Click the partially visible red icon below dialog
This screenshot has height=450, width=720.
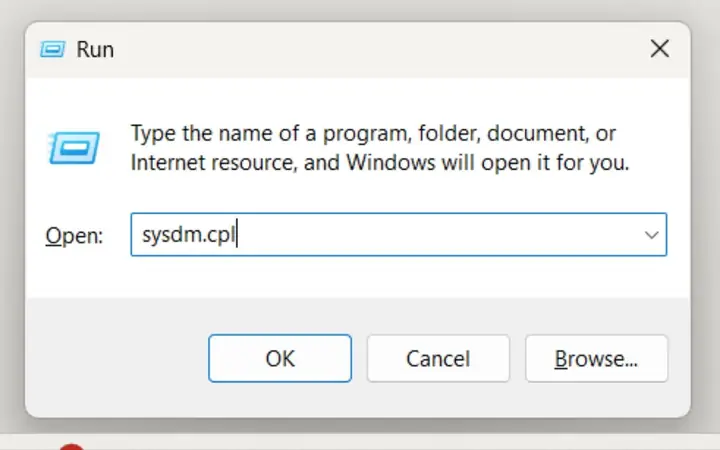coord(72,446)
